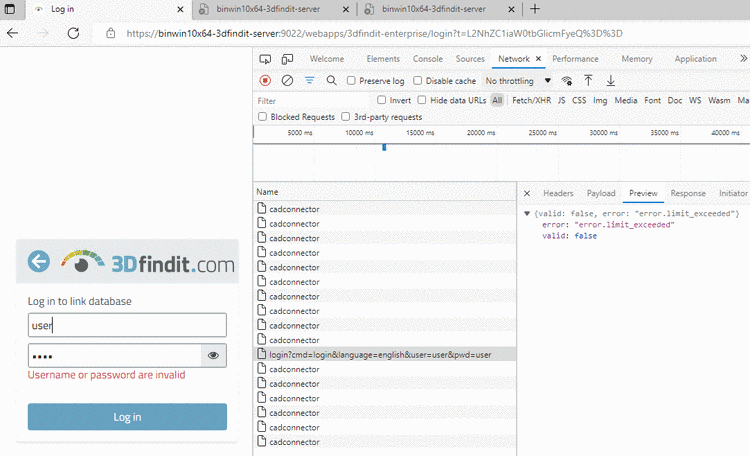Image resolution: width=750 pixels, height=456 pixels.
Task: Open network search with magnifier icon
Action: click(x=331, y=80)
